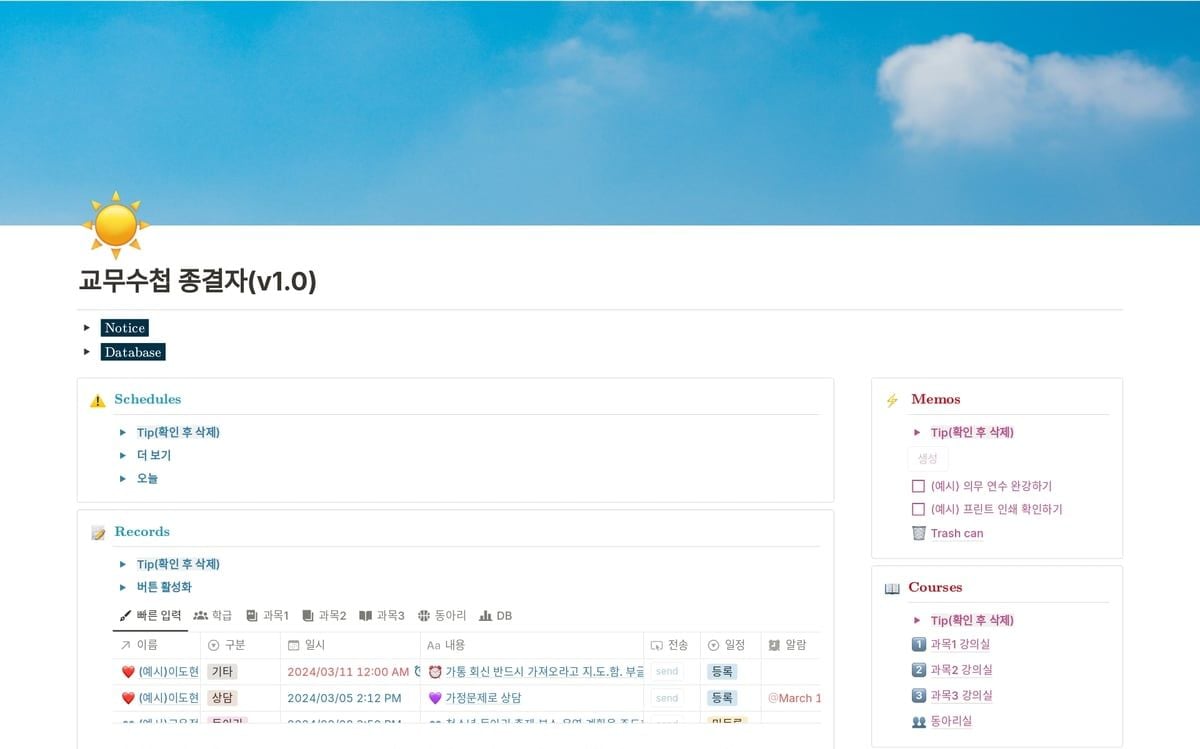Click the Aa icon in 내용 column header
This screenshot has height=749, width=1200.
[x=433, y=645]
